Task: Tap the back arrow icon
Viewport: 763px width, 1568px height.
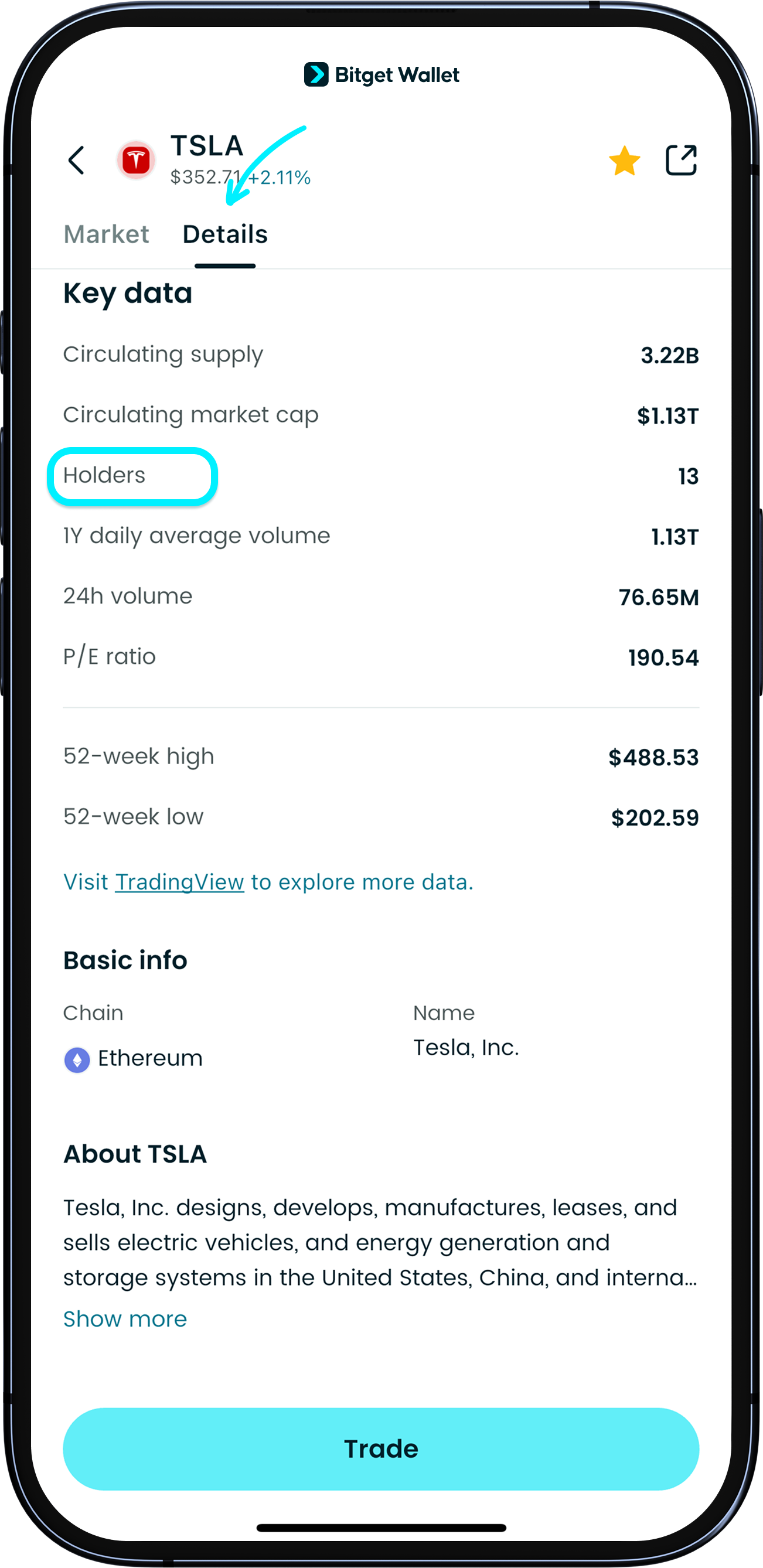Action: pos(76,160)
